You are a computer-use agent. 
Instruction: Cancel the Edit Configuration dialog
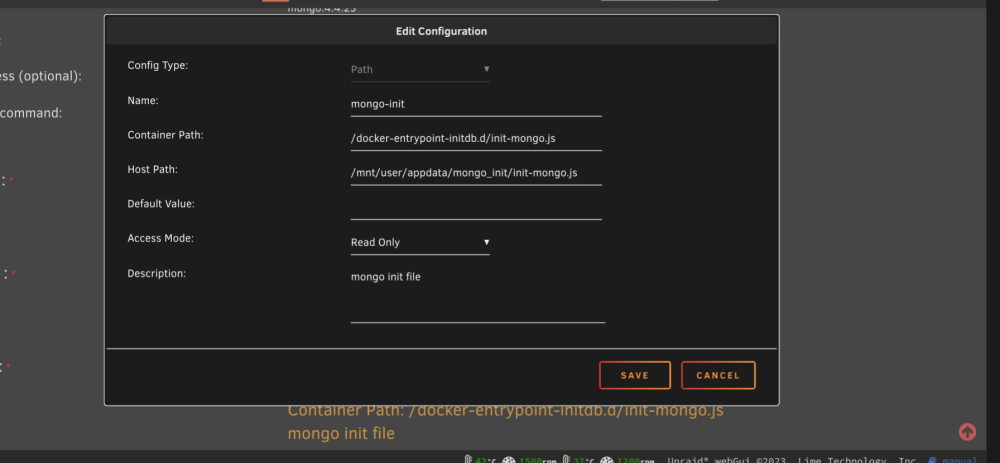coord(718,375)
